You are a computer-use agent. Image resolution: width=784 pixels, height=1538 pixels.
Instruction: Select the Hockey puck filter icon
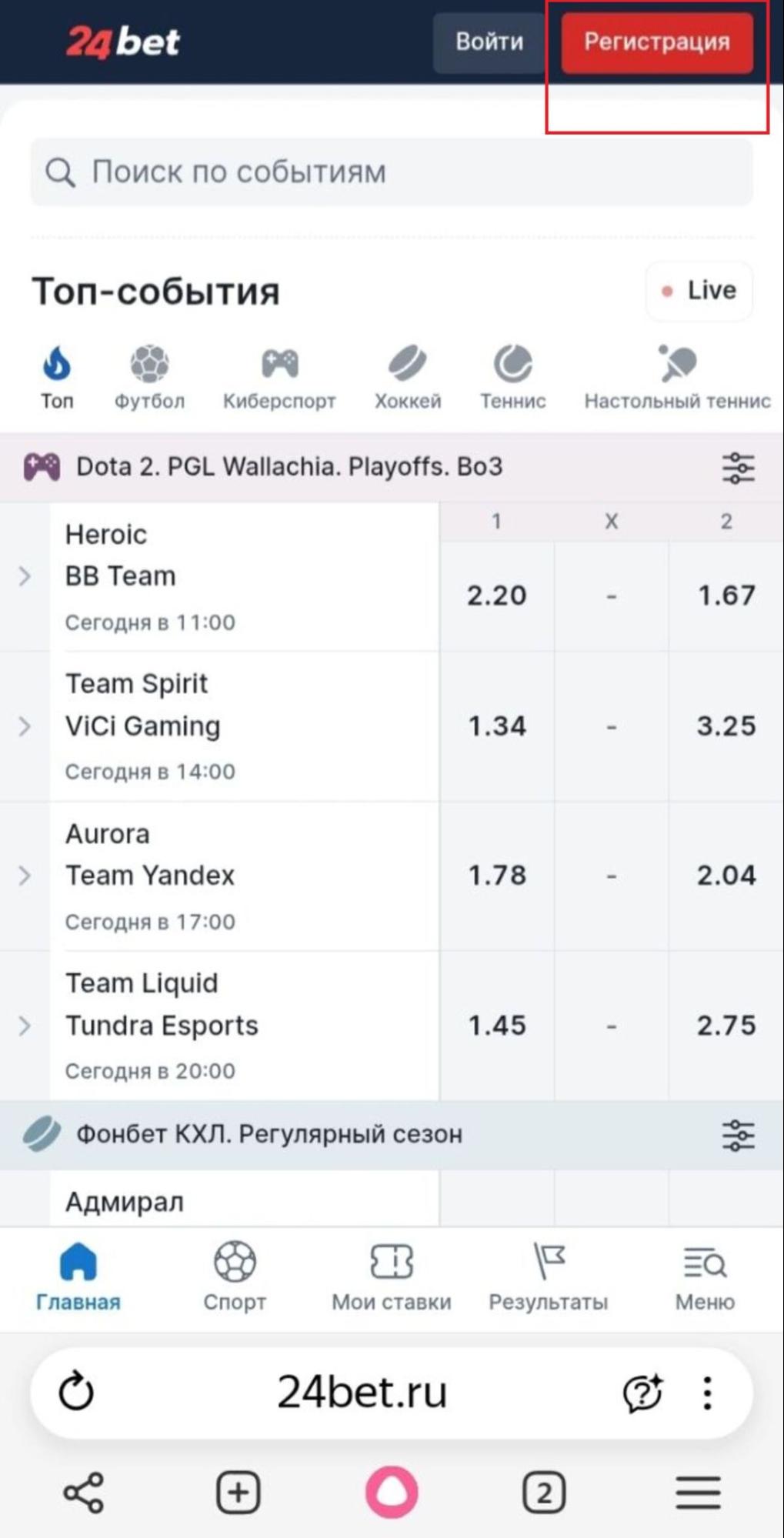(x=407, y=364)
